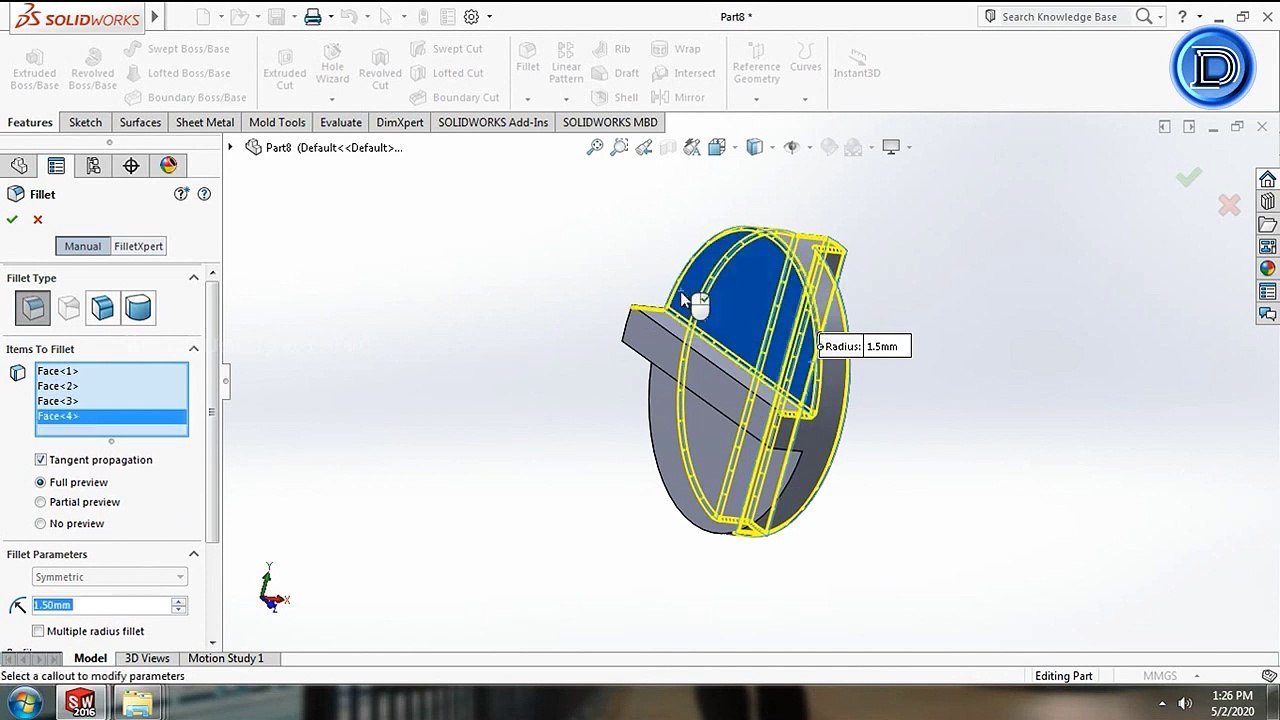Viewport: 1280px width, 720px height.
Task: Click the Display Style cube icon
Action: (x=755, y=147)
